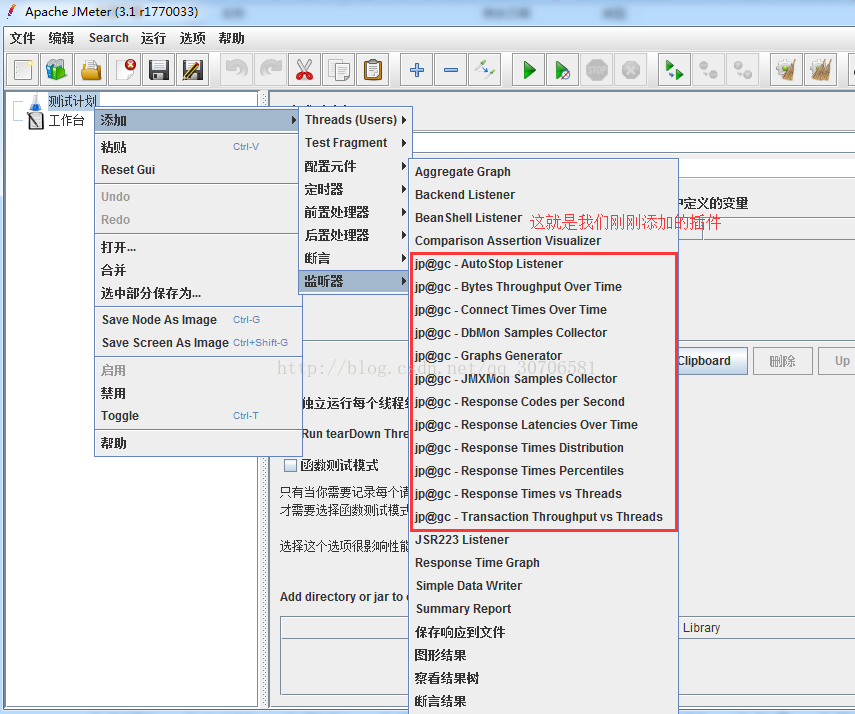Expand the Threads (Users) submenu
The height and width of the screenshot is (714, 855).
[x=356, y=119]
